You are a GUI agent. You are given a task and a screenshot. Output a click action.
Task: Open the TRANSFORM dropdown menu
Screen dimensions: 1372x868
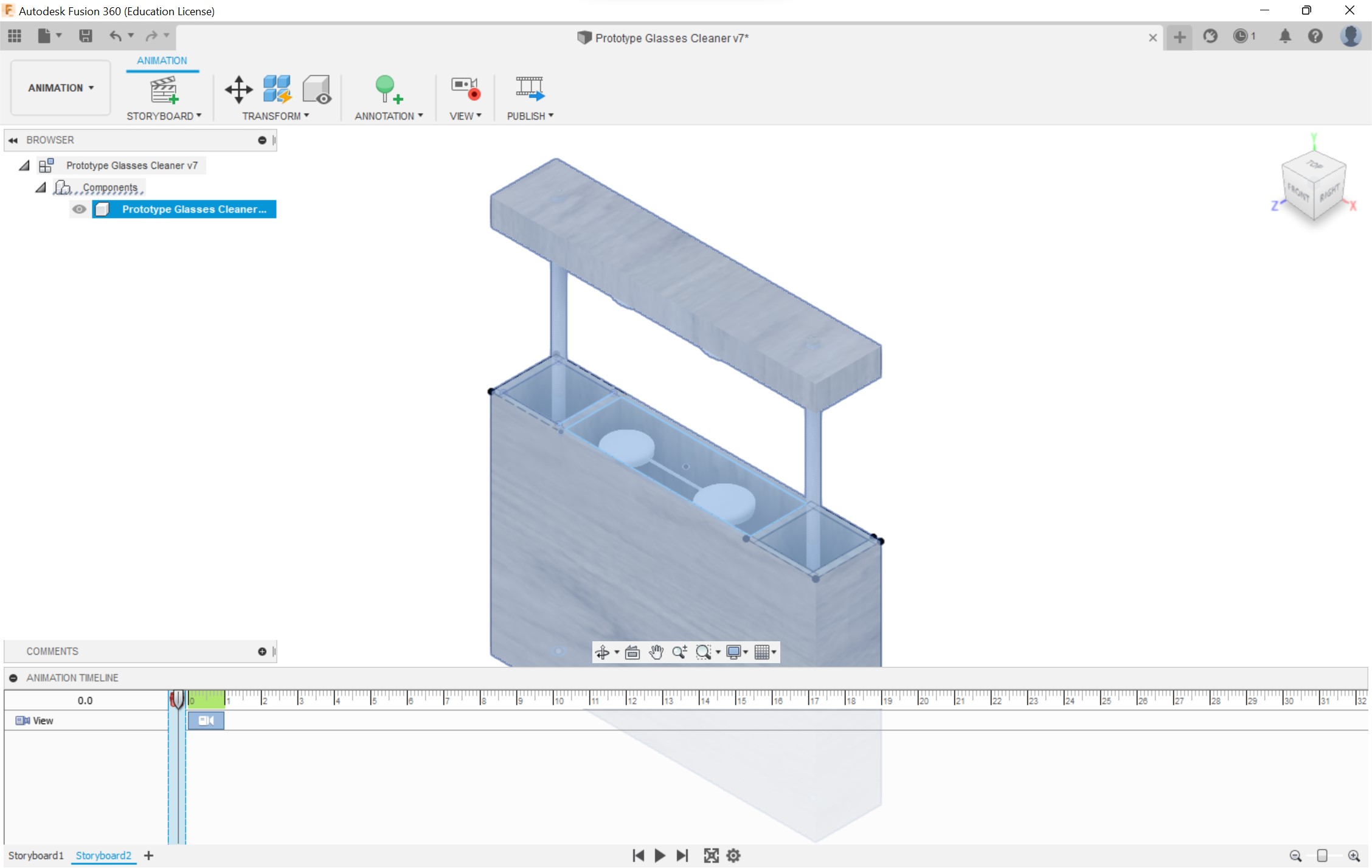point(275,115)
